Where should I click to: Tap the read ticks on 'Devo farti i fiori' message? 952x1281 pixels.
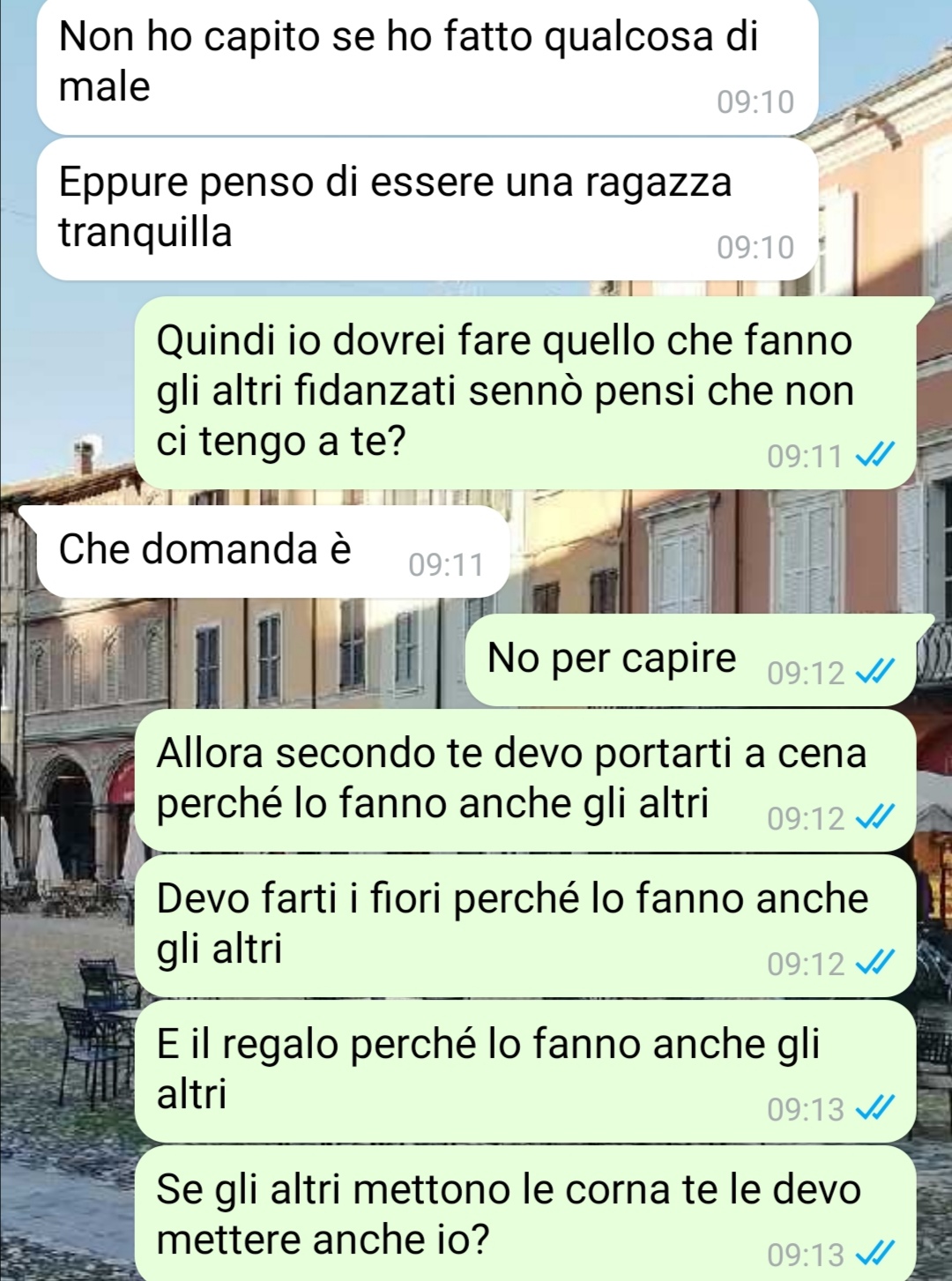coord(875,963)
